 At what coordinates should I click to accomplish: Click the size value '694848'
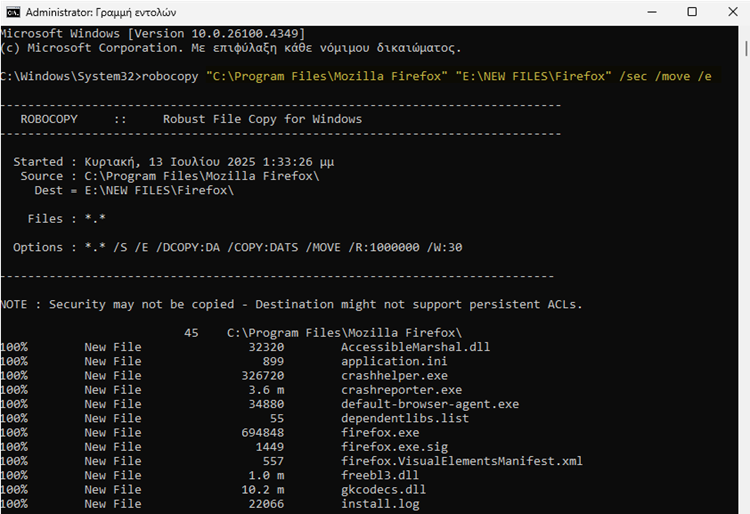[263, 433]
